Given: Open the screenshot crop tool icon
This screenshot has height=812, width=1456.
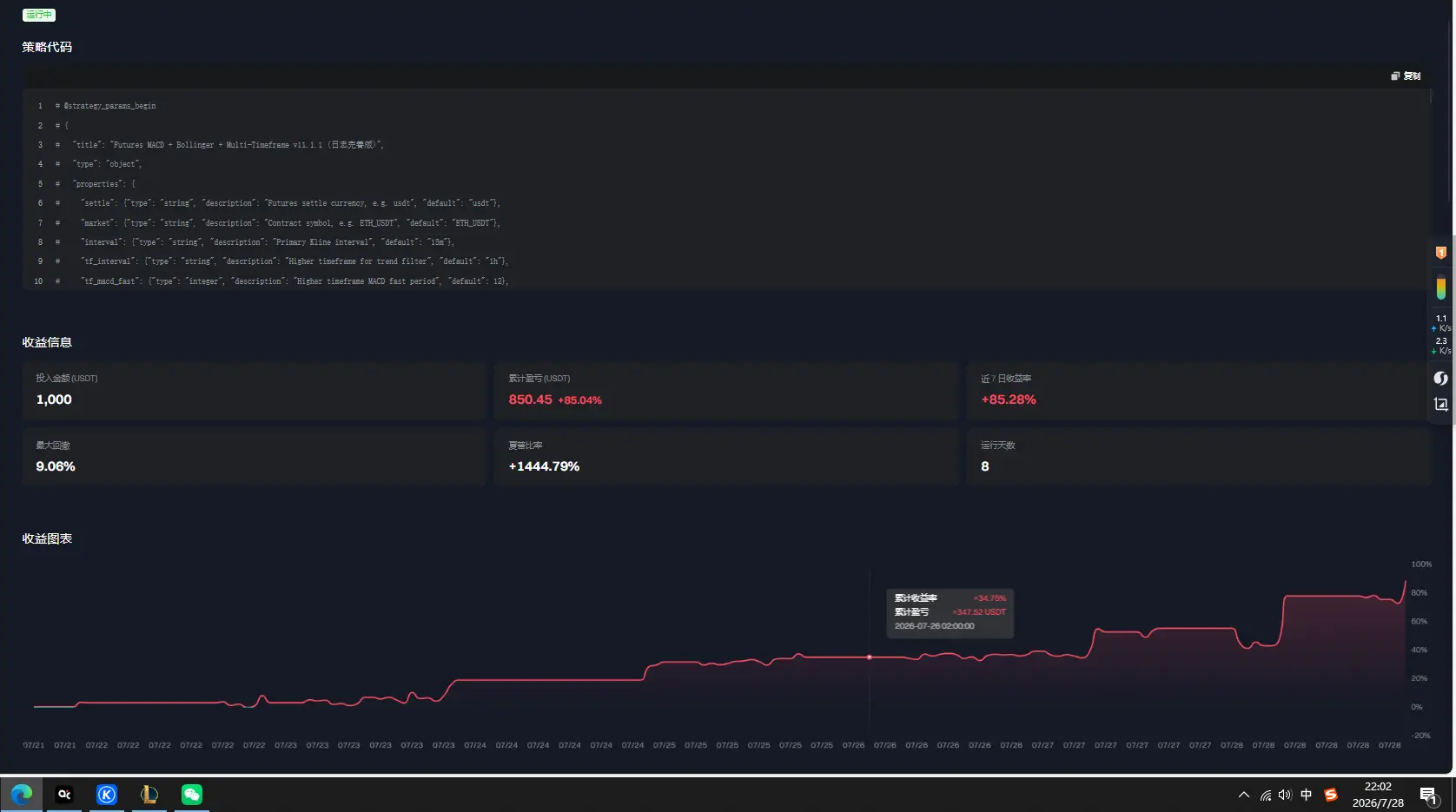Looking at the screenshot, I should coord(1441,404).
